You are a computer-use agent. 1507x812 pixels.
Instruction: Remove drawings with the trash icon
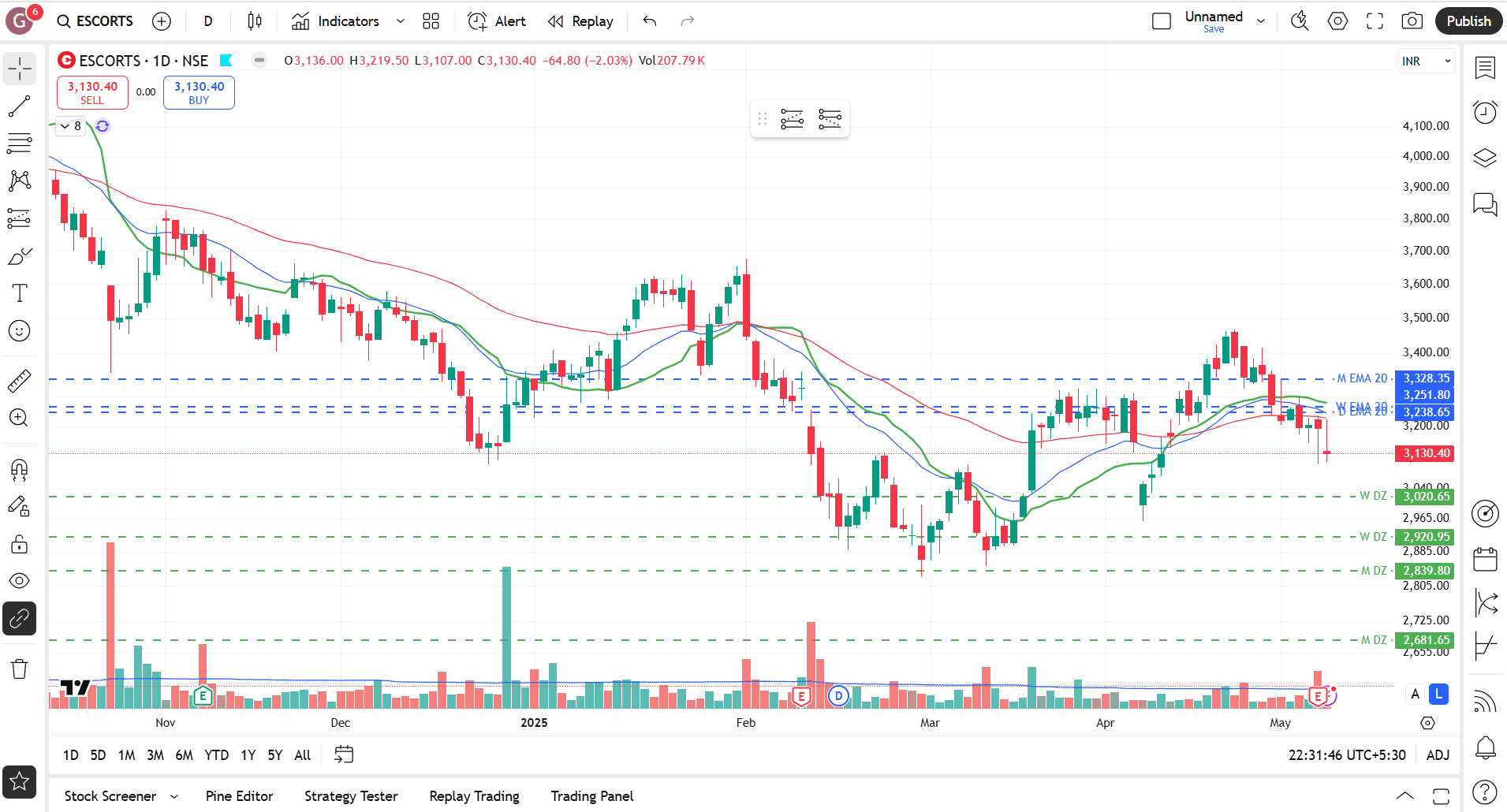20,669
